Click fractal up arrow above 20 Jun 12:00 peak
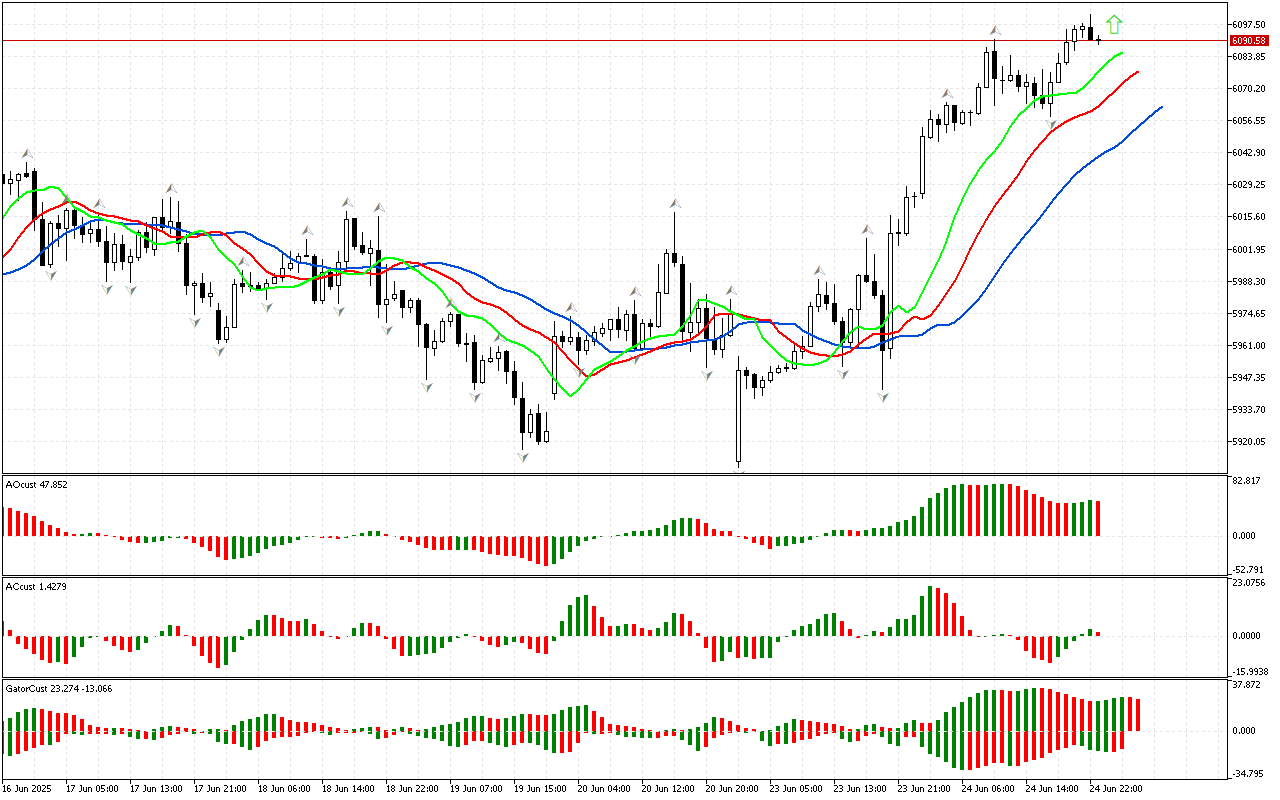This screenshot has width=1280, height=800. tap(675, 203)
